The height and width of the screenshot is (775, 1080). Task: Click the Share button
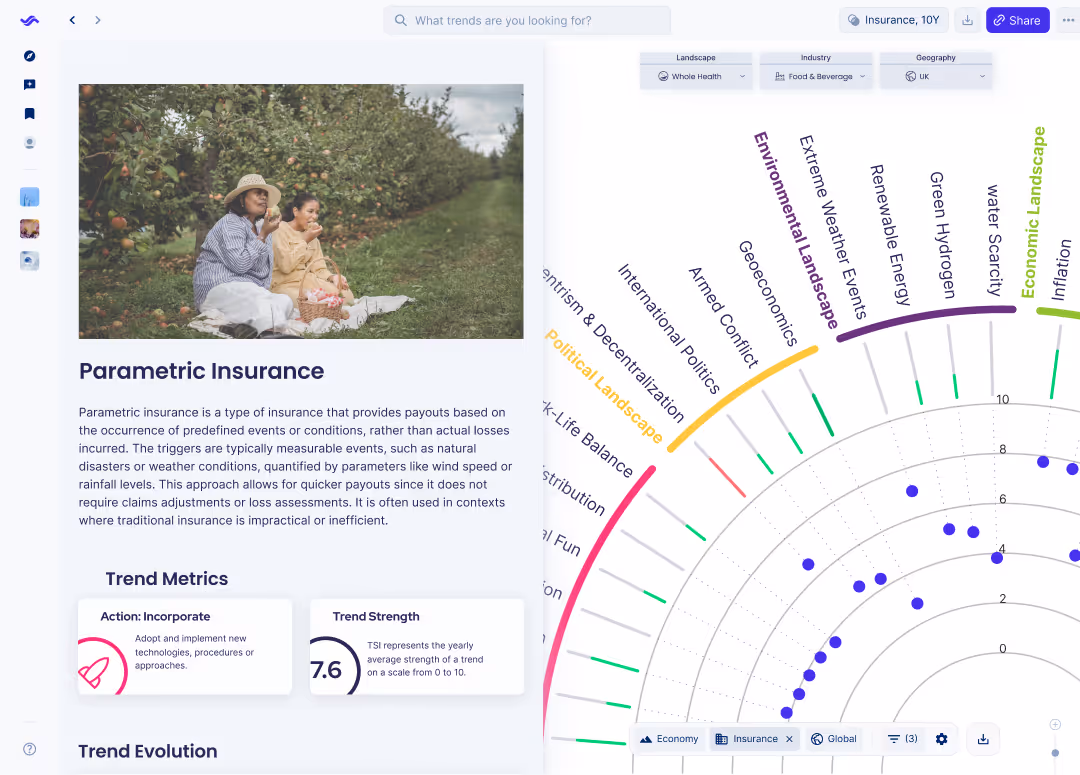point(1017,20)
